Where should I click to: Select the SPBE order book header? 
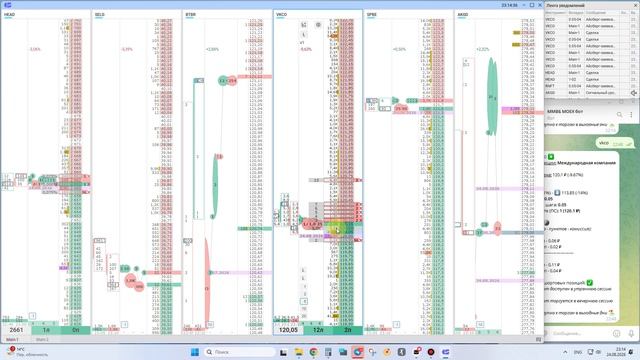pyautogui.click(x=371, y=15)
